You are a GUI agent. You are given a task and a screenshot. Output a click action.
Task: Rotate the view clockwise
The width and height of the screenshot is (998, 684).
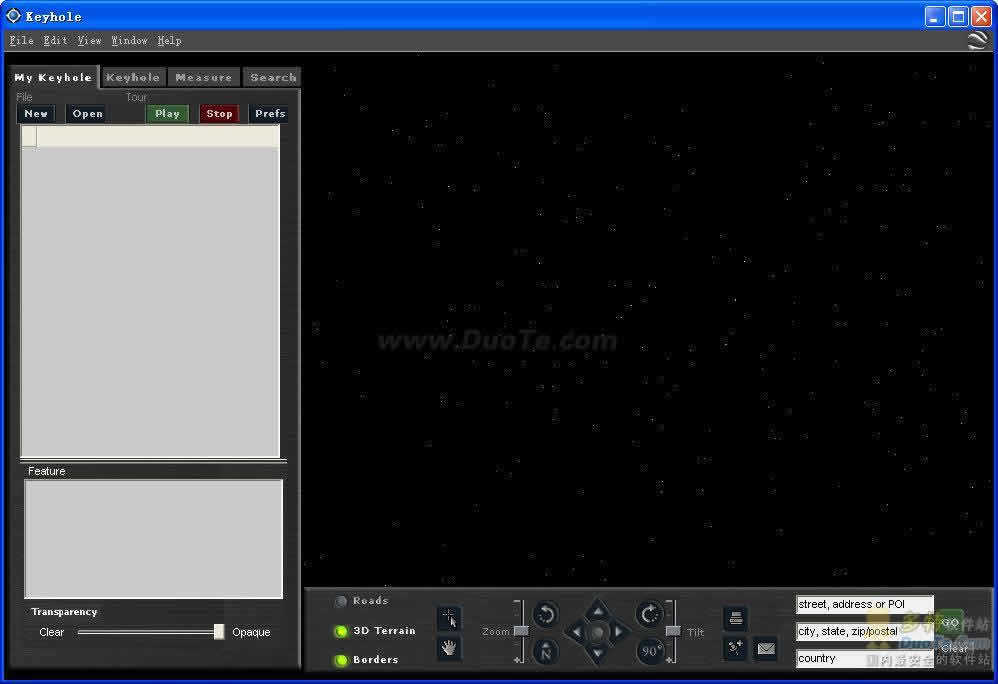click(x=649, y=614)
